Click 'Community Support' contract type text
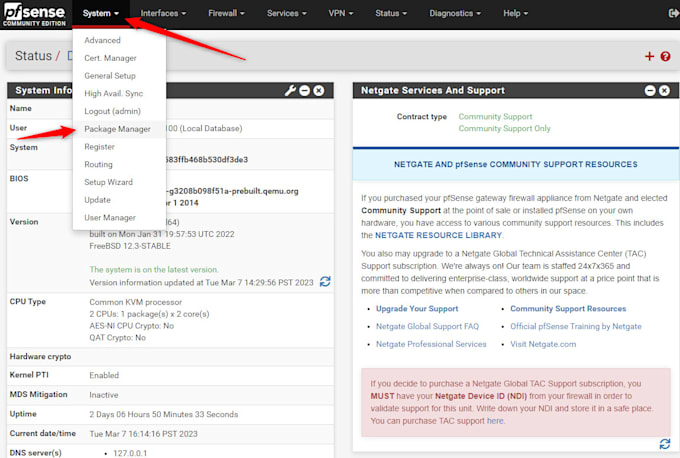The height and width of the screenshot is (458, 680). (495, 117)
